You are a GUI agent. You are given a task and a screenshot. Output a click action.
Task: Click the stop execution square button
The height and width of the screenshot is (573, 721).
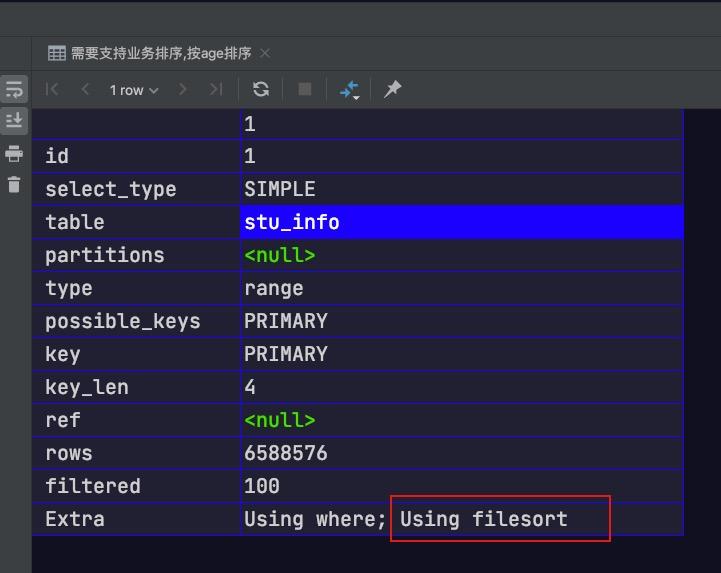click(x=305, y=89)
